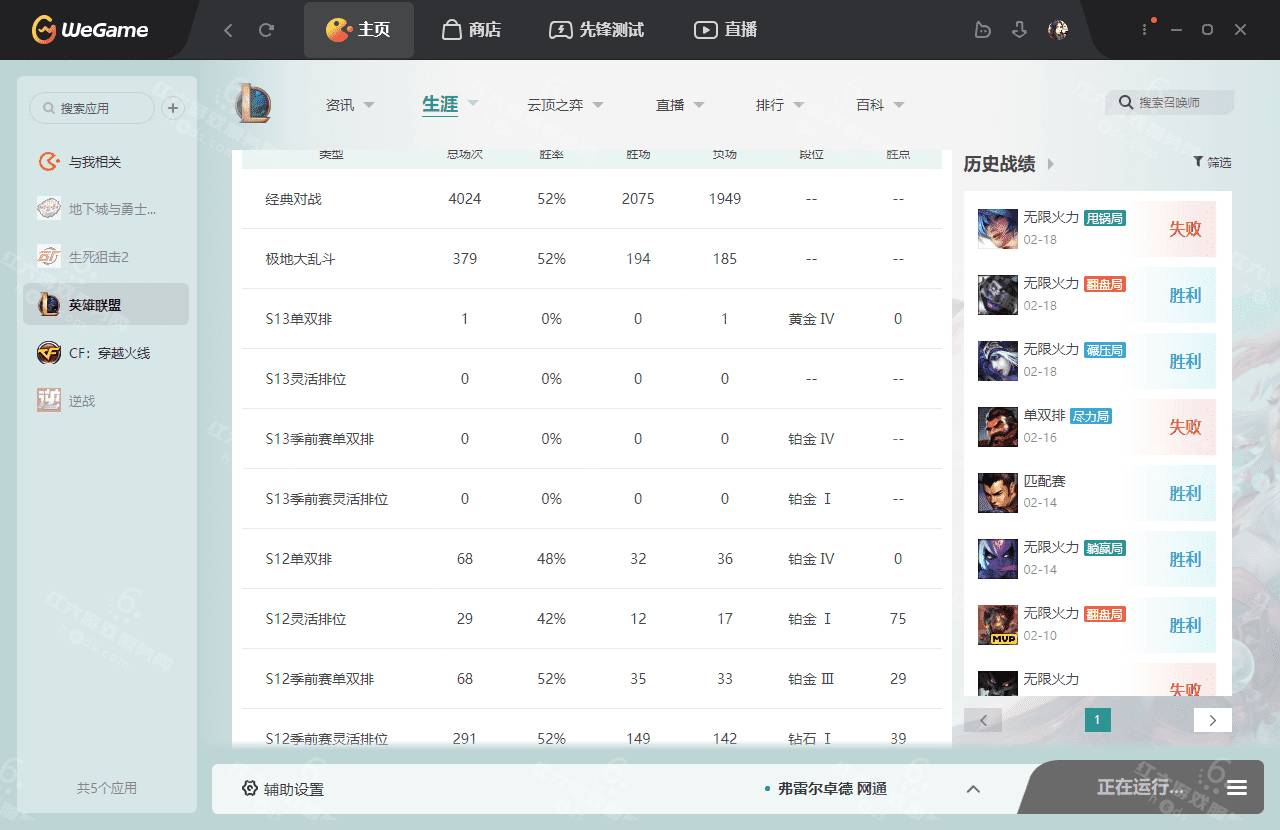The height and width of the screenshot is (830, 1280).
Task: Open the 先锋测试 tab
Action: click(596, 30)
